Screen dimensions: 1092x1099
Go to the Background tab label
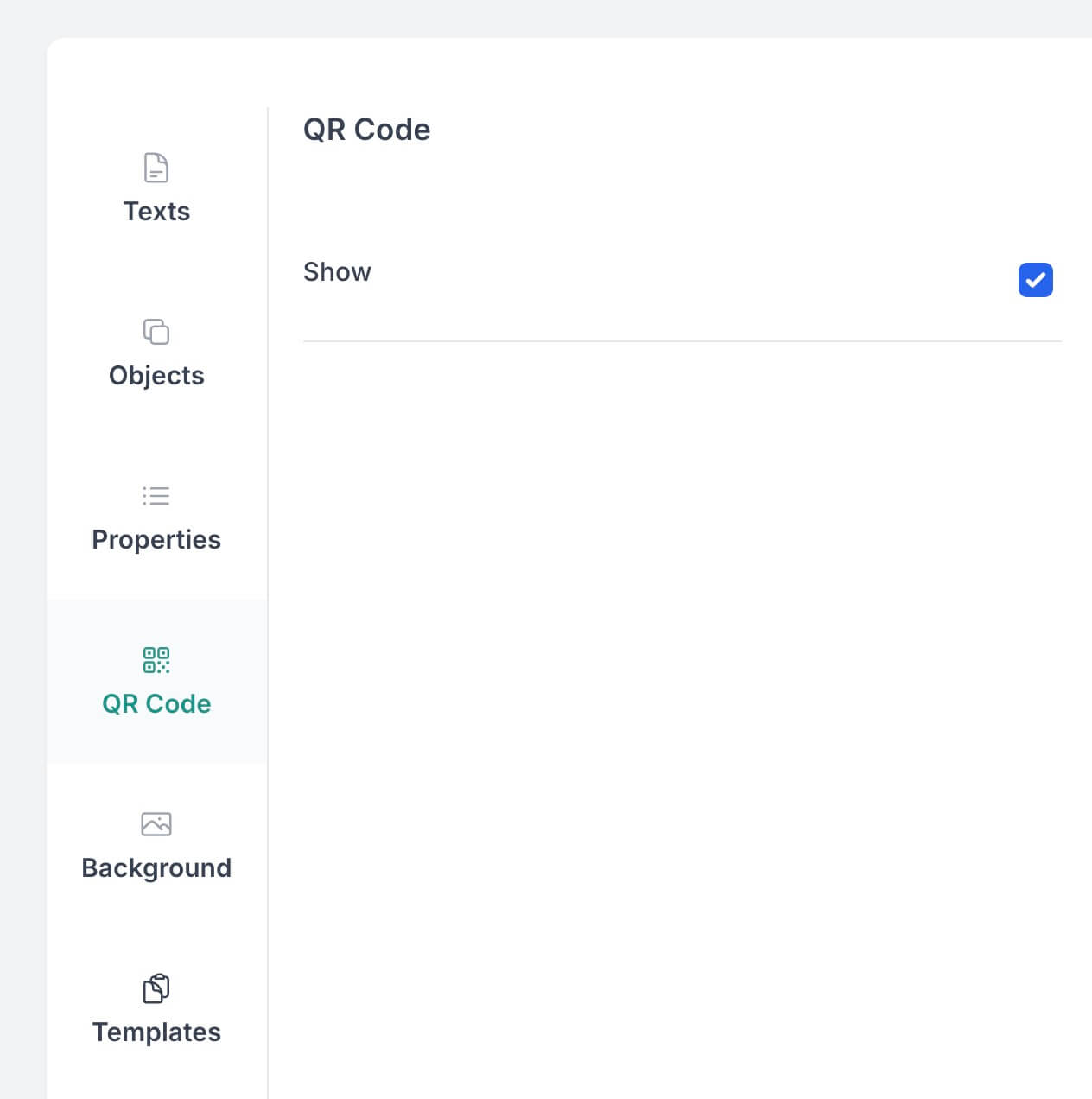click(156, 868)
